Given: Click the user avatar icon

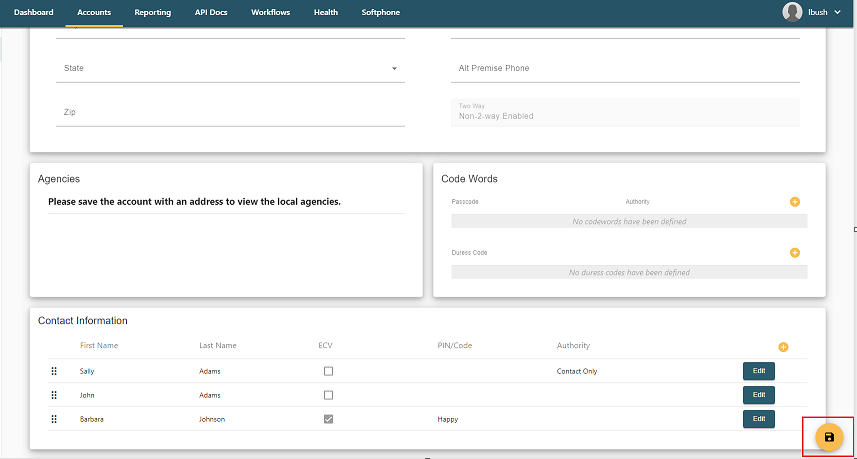Looking at the screenshot, I should coord(792,12).
